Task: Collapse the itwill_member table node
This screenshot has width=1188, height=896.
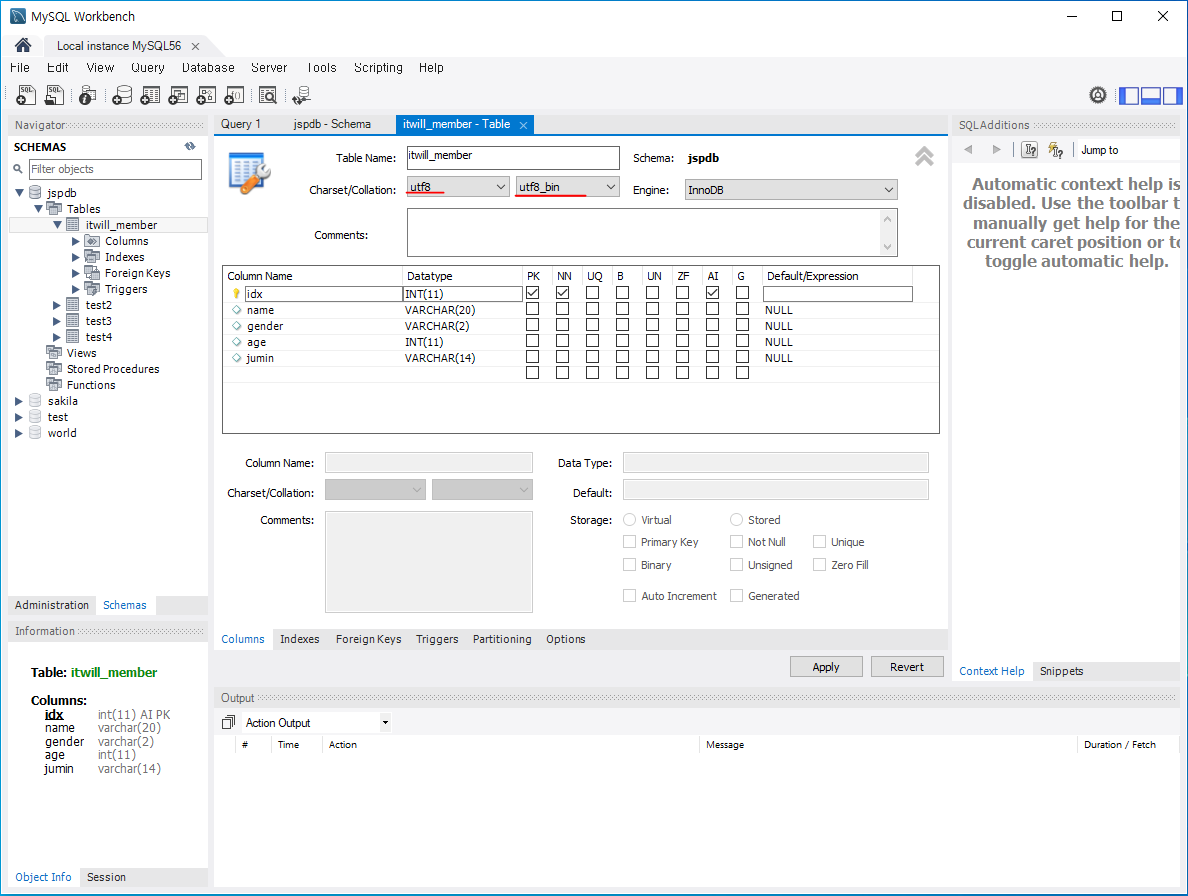Action: pos(58,224)
